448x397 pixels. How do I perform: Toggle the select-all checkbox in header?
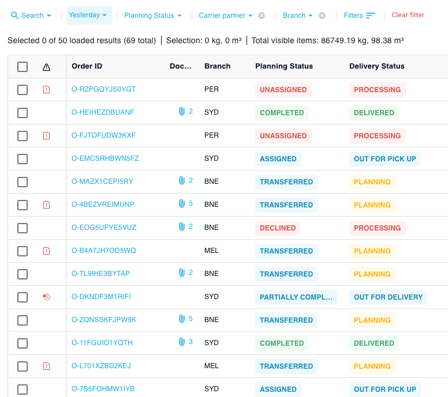coord(22,67)
